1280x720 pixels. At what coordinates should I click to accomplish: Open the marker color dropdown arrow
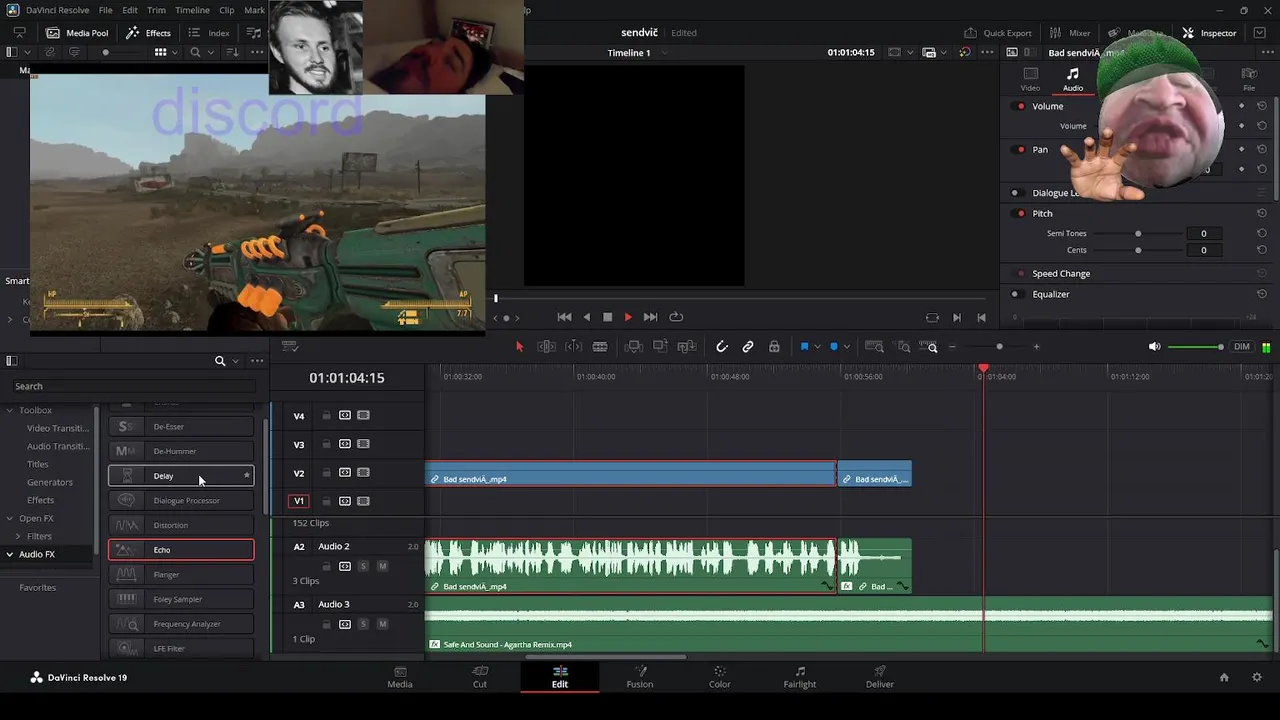click(x=847, y=347)
